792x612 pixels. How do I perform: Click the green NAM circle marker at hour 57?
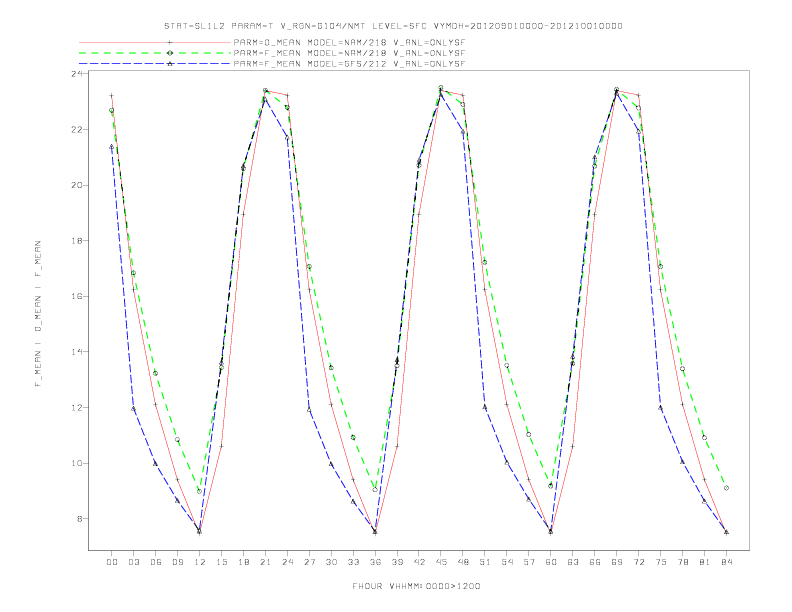click(x=528, y=435)
